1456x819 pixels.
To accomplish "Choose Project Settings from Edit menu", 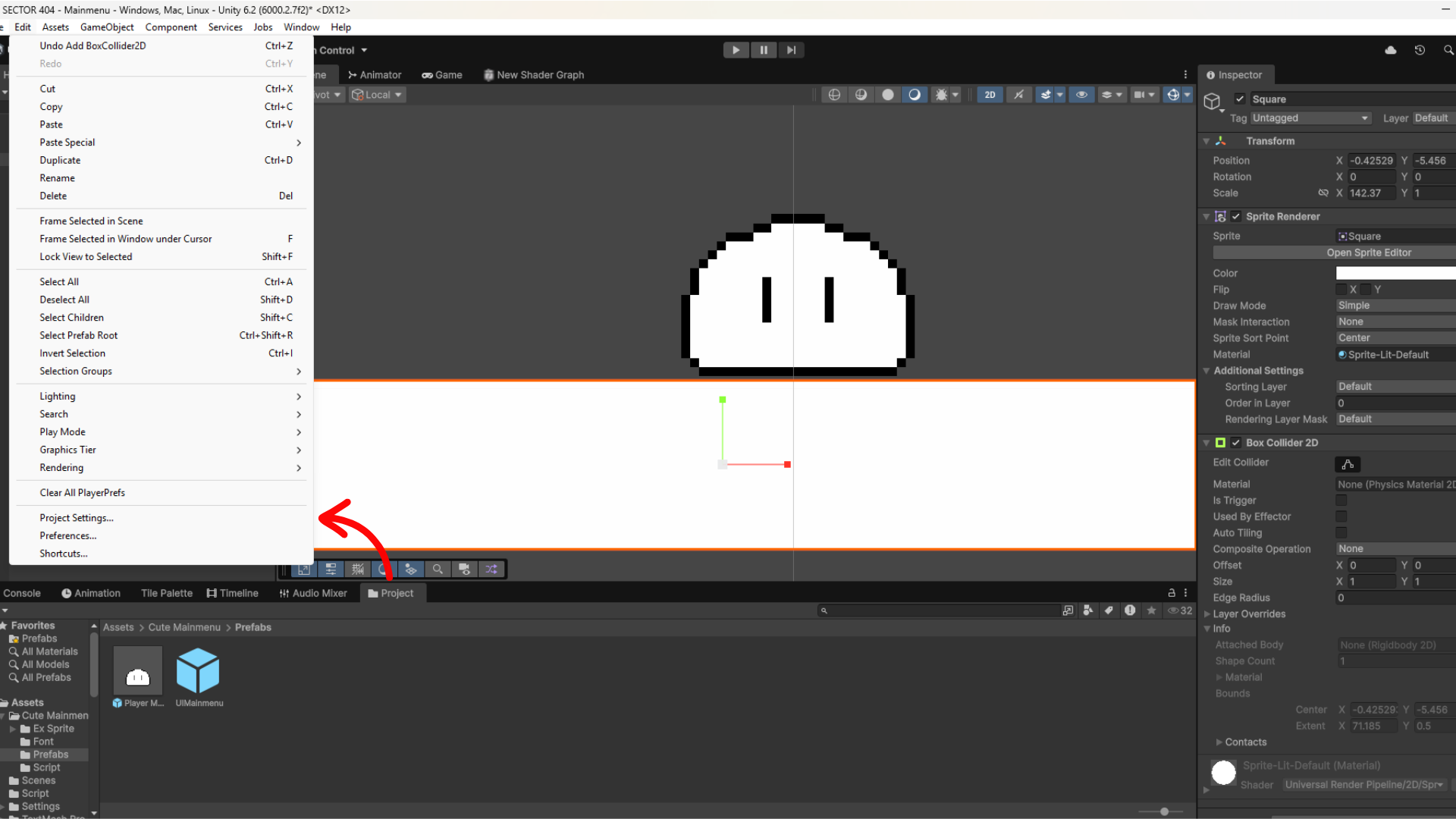I will [77, 518].
